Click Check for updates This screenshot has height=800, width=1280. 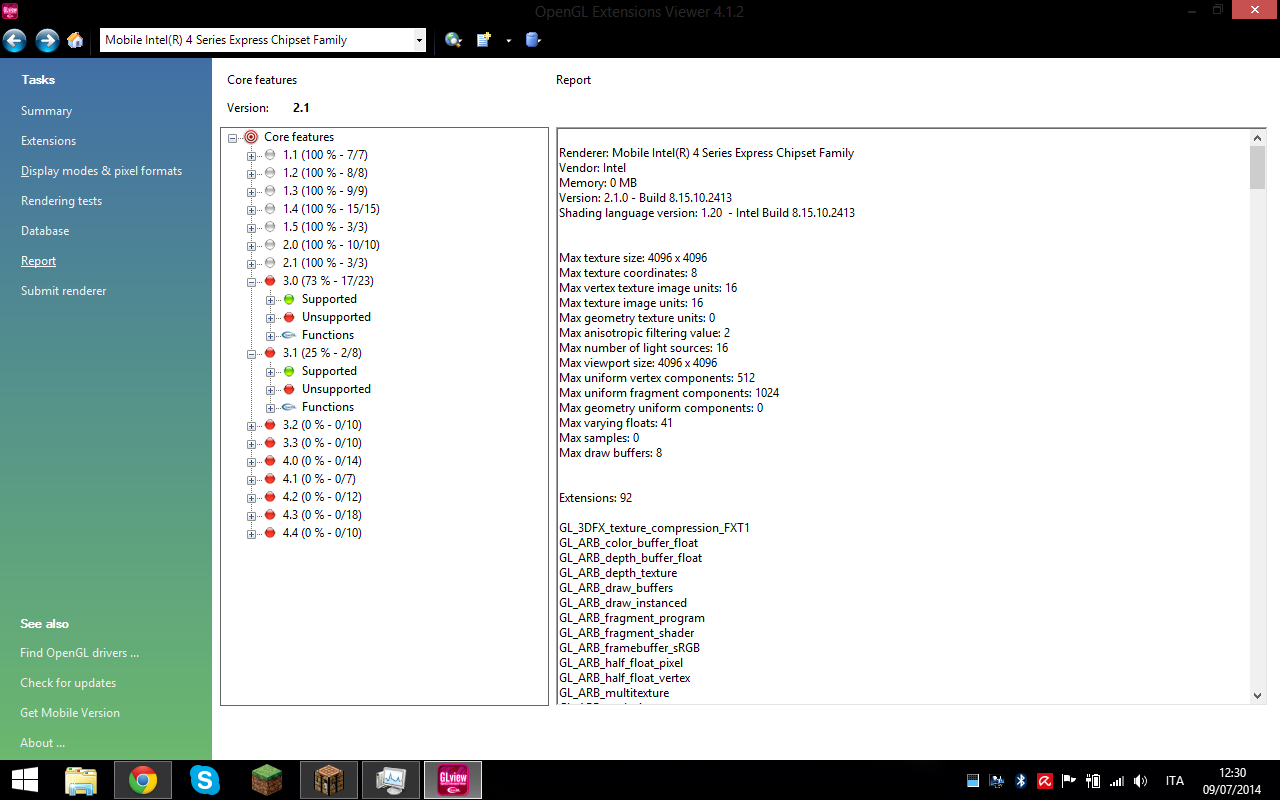[68, 683]
